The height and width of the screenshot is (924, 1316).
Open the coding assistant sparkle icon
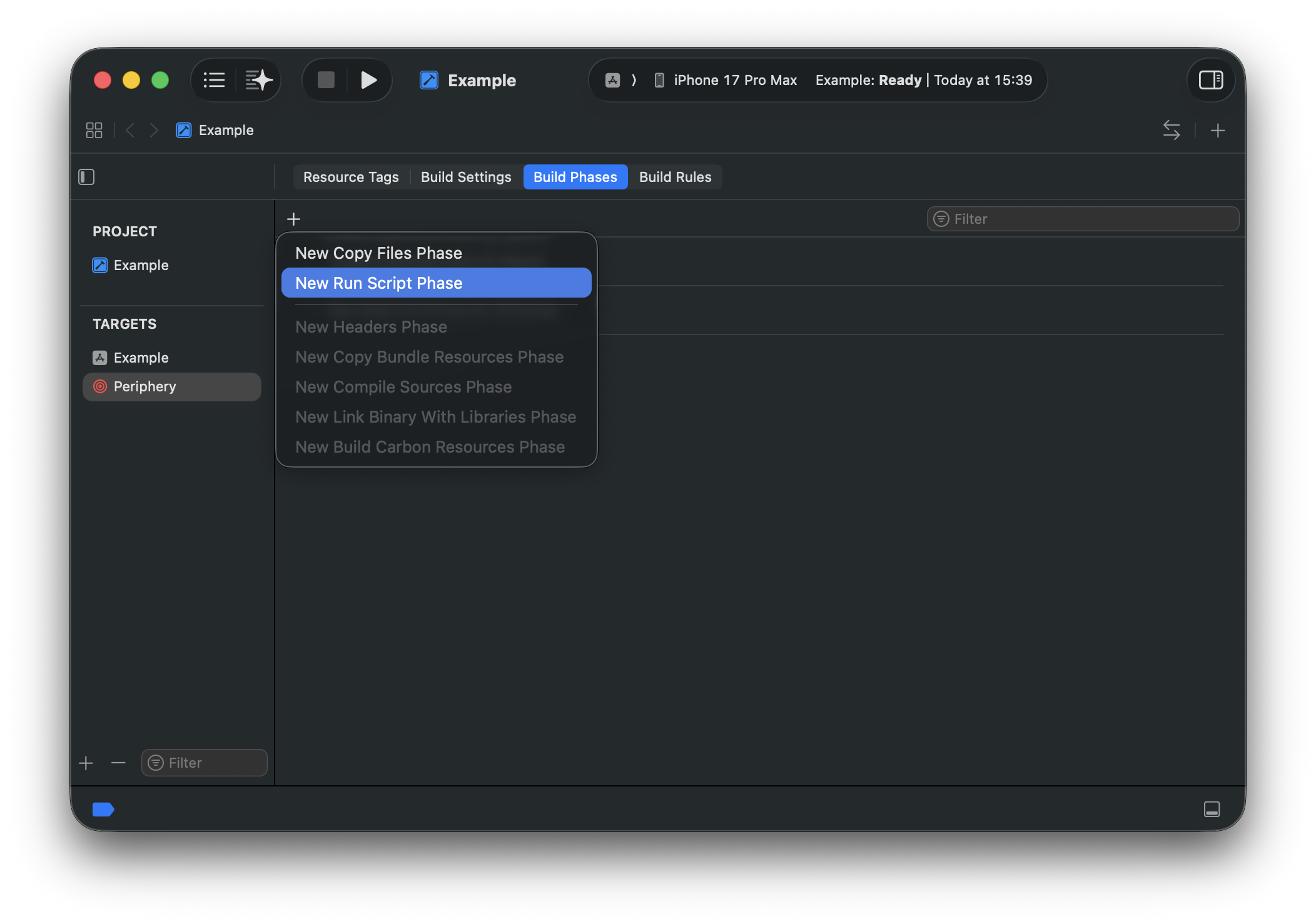(x=258, y=80)
